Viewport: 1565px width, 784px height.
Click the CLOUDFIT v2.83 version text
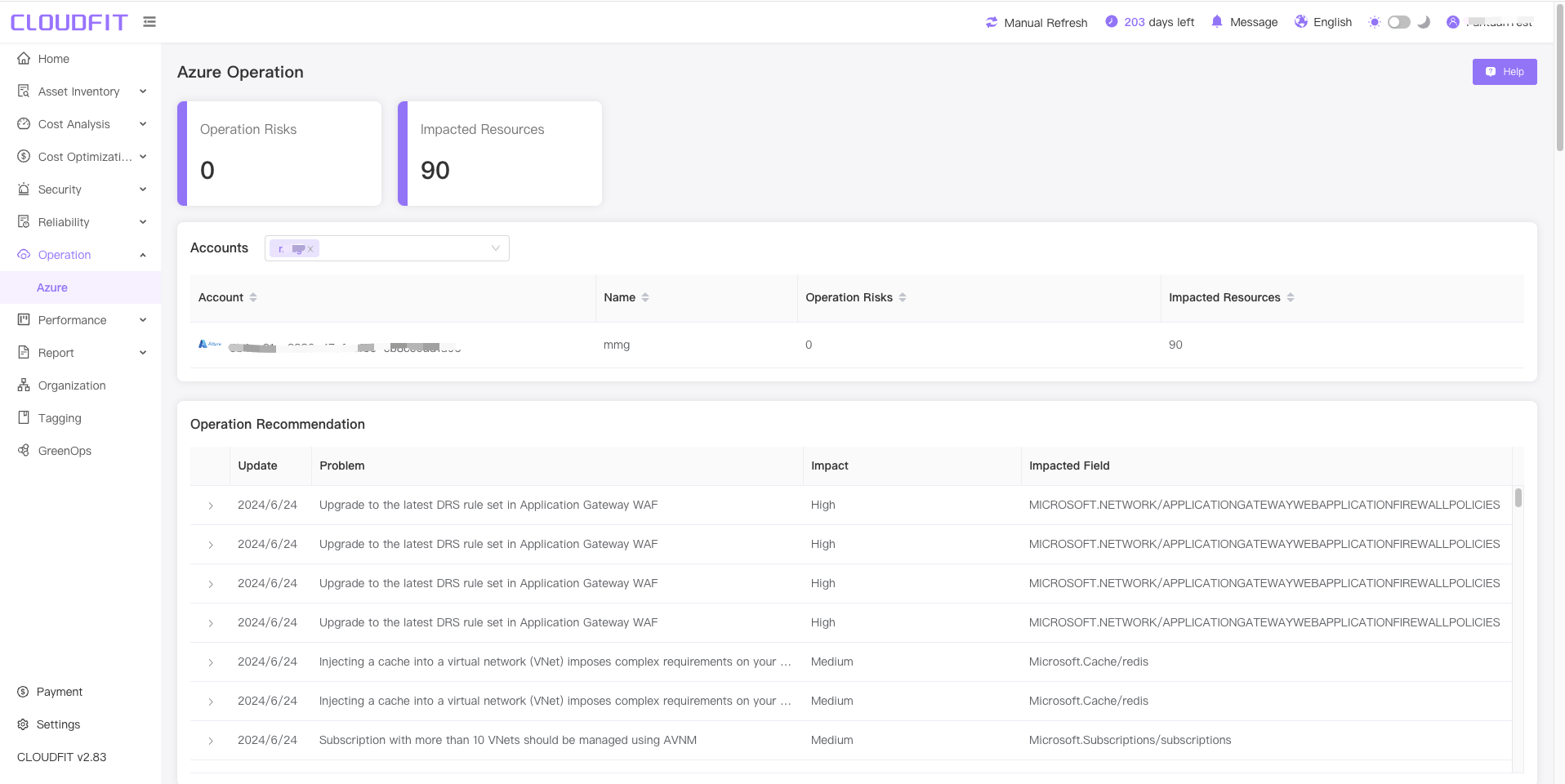point(62,757)
